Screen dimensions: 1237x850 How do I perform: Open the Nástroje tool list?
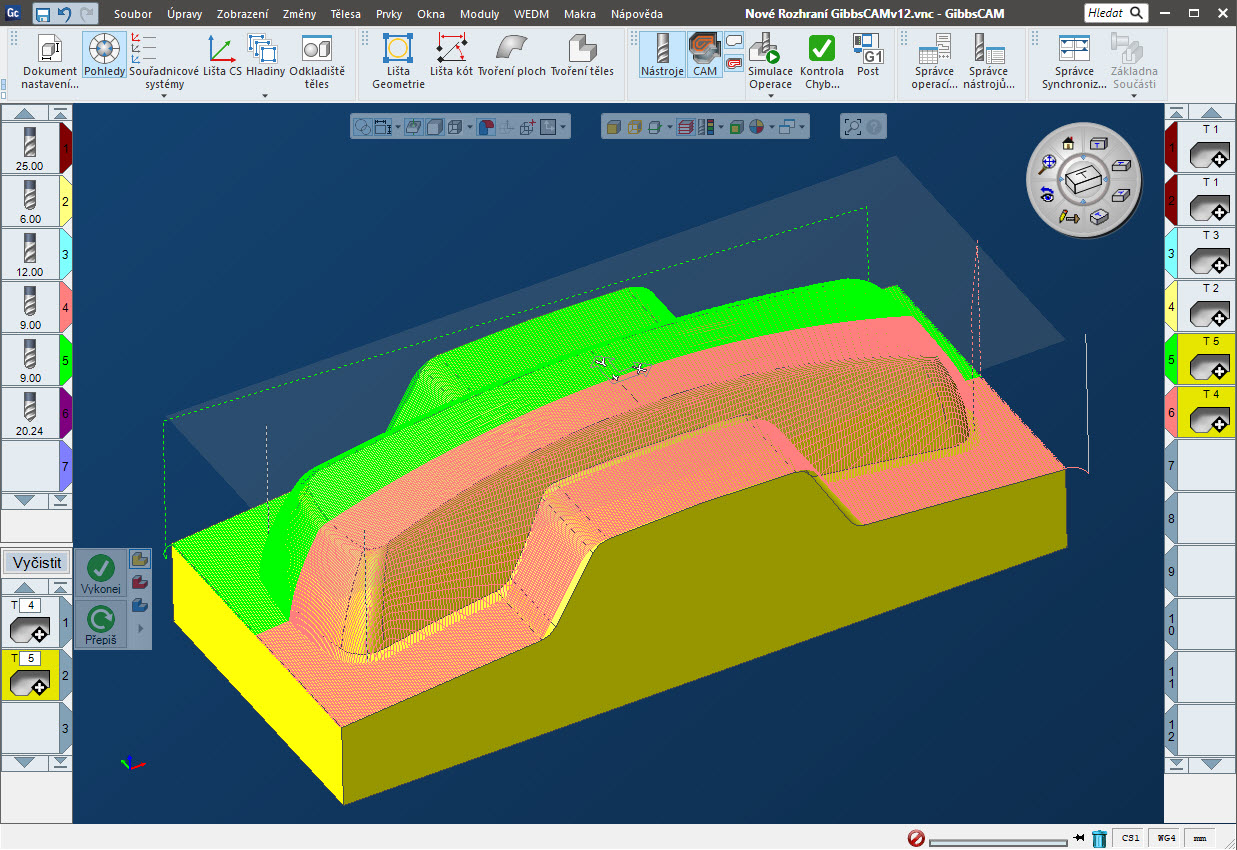(x=661, y=55)
